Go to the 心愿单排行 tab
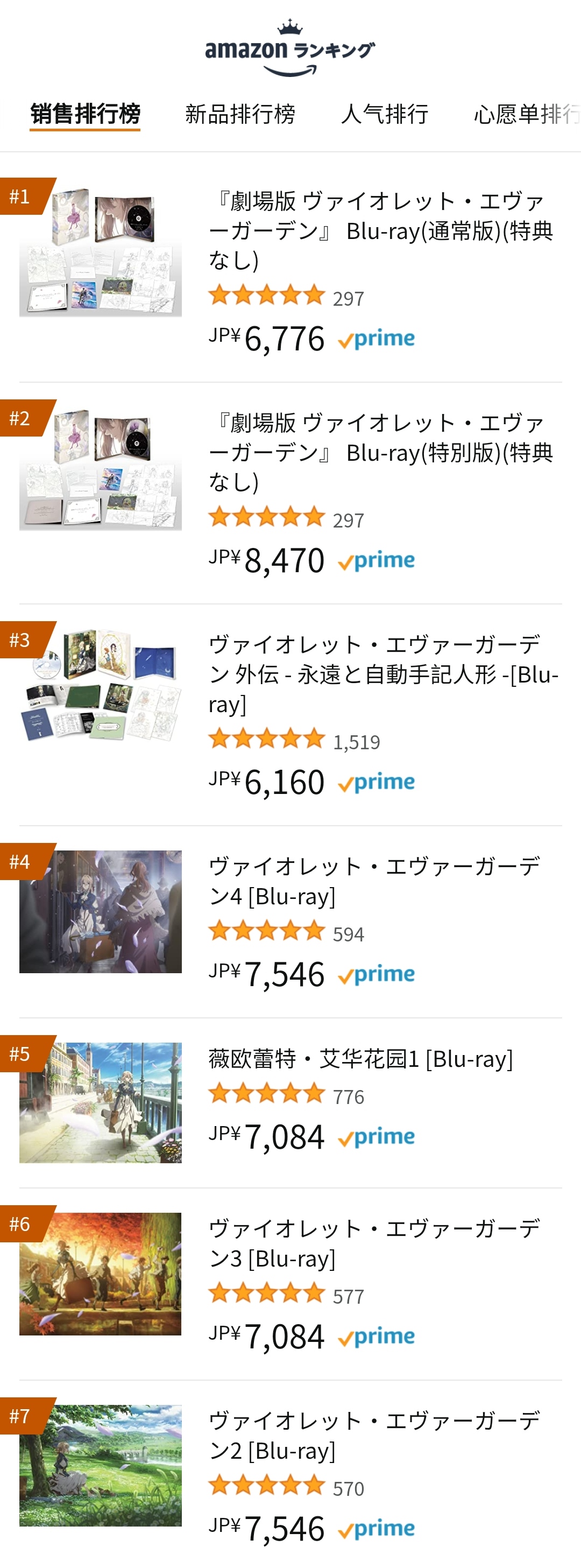Image resolution: width=581 pixels, height=1568 pixels. pos(527,114)
